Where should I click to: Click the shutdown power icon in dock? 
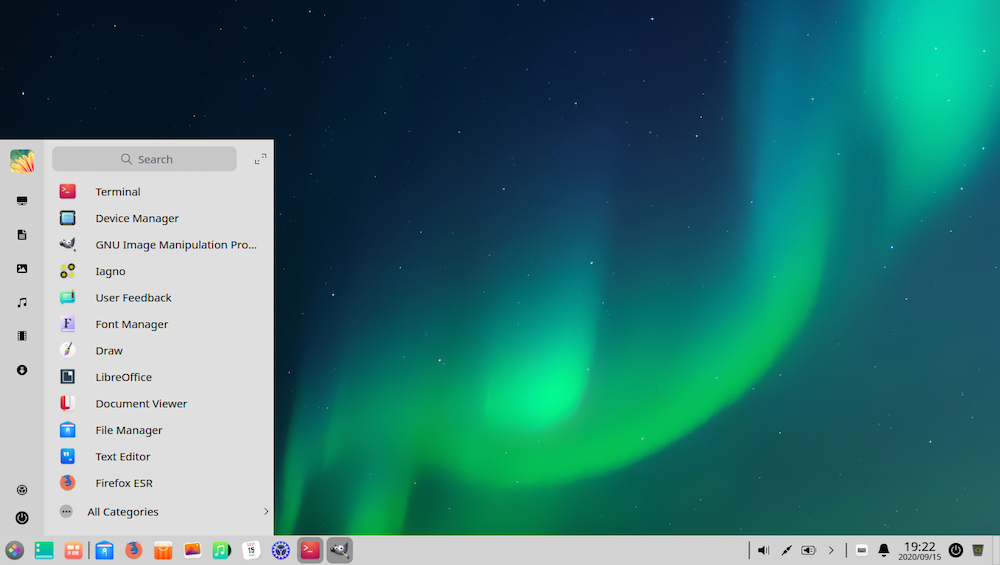(x=955, y=550)
